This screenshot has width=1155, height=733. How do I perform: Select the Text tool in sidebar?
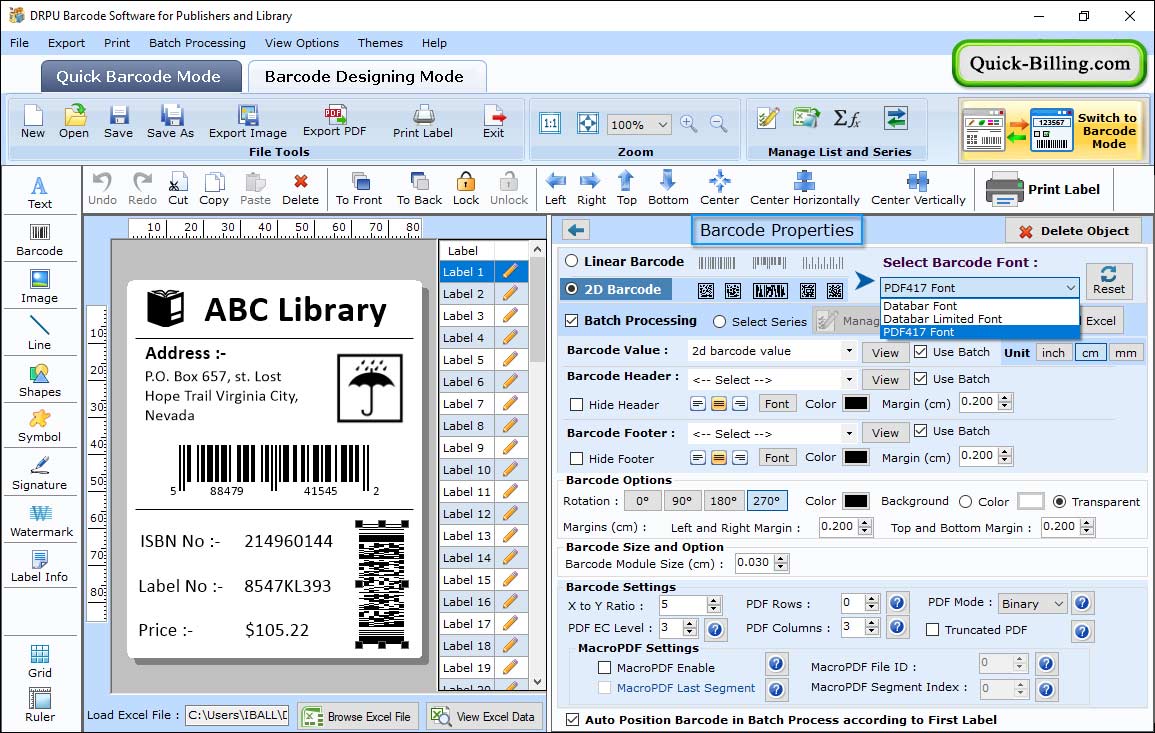[40, 193]
